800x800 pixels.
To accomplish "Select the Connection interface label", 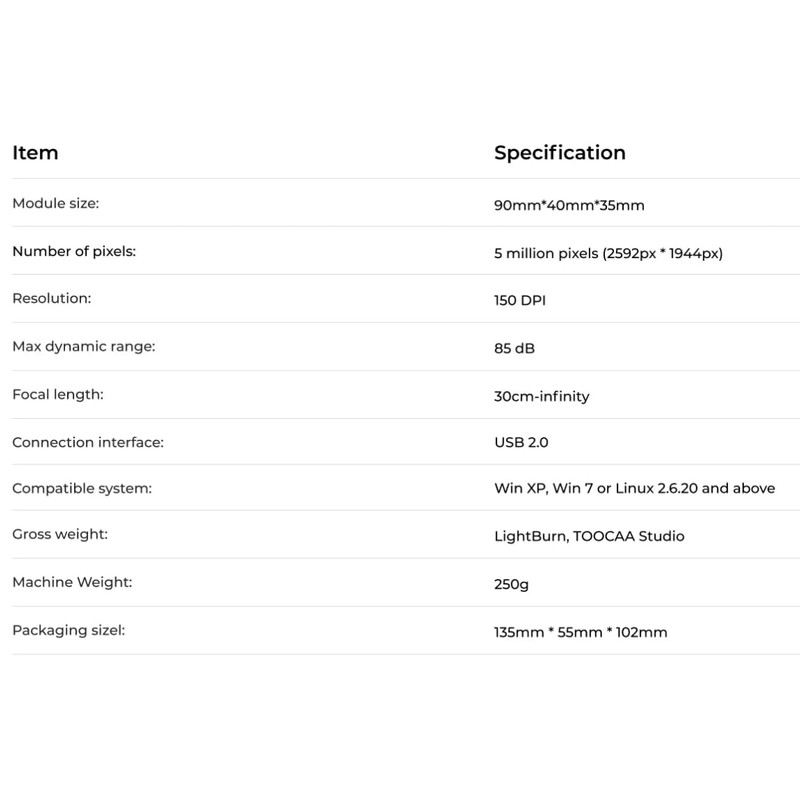I will (87, 442).
